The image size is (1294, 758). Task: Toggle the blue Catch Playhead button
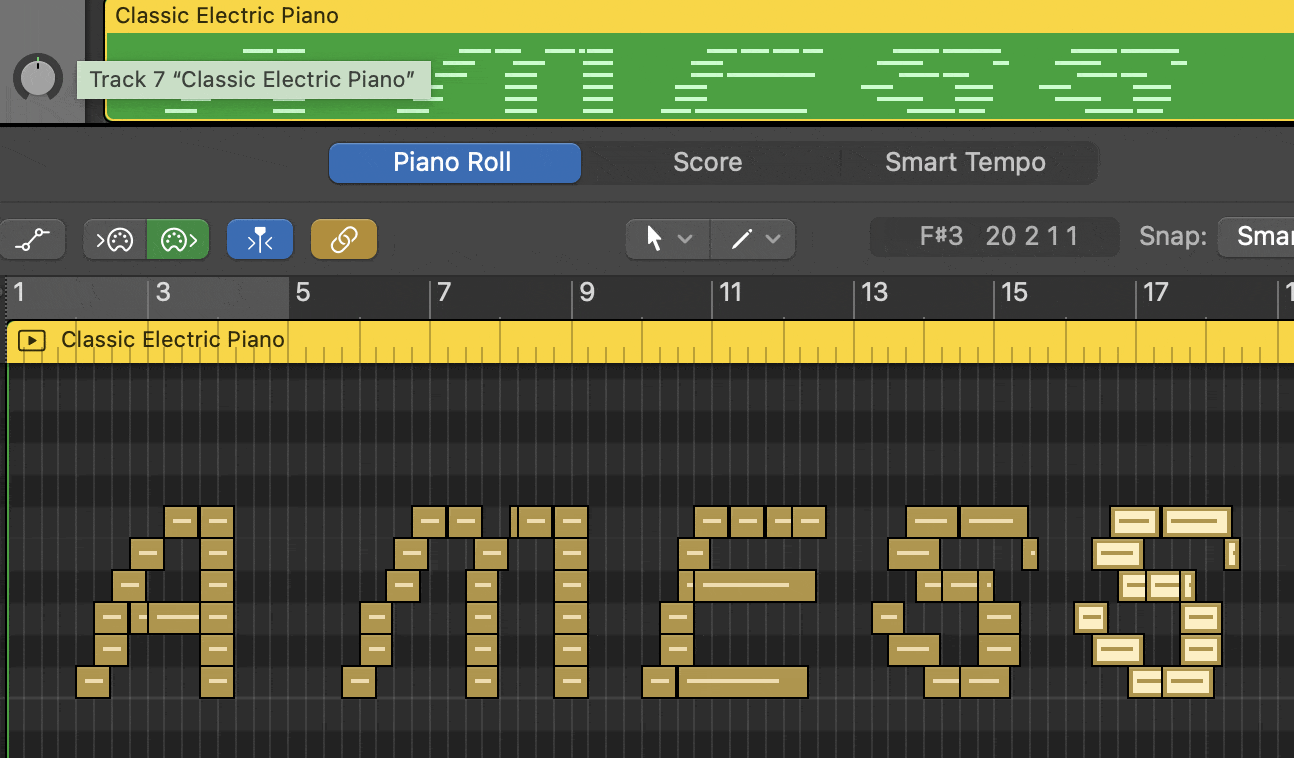(260, 240)
